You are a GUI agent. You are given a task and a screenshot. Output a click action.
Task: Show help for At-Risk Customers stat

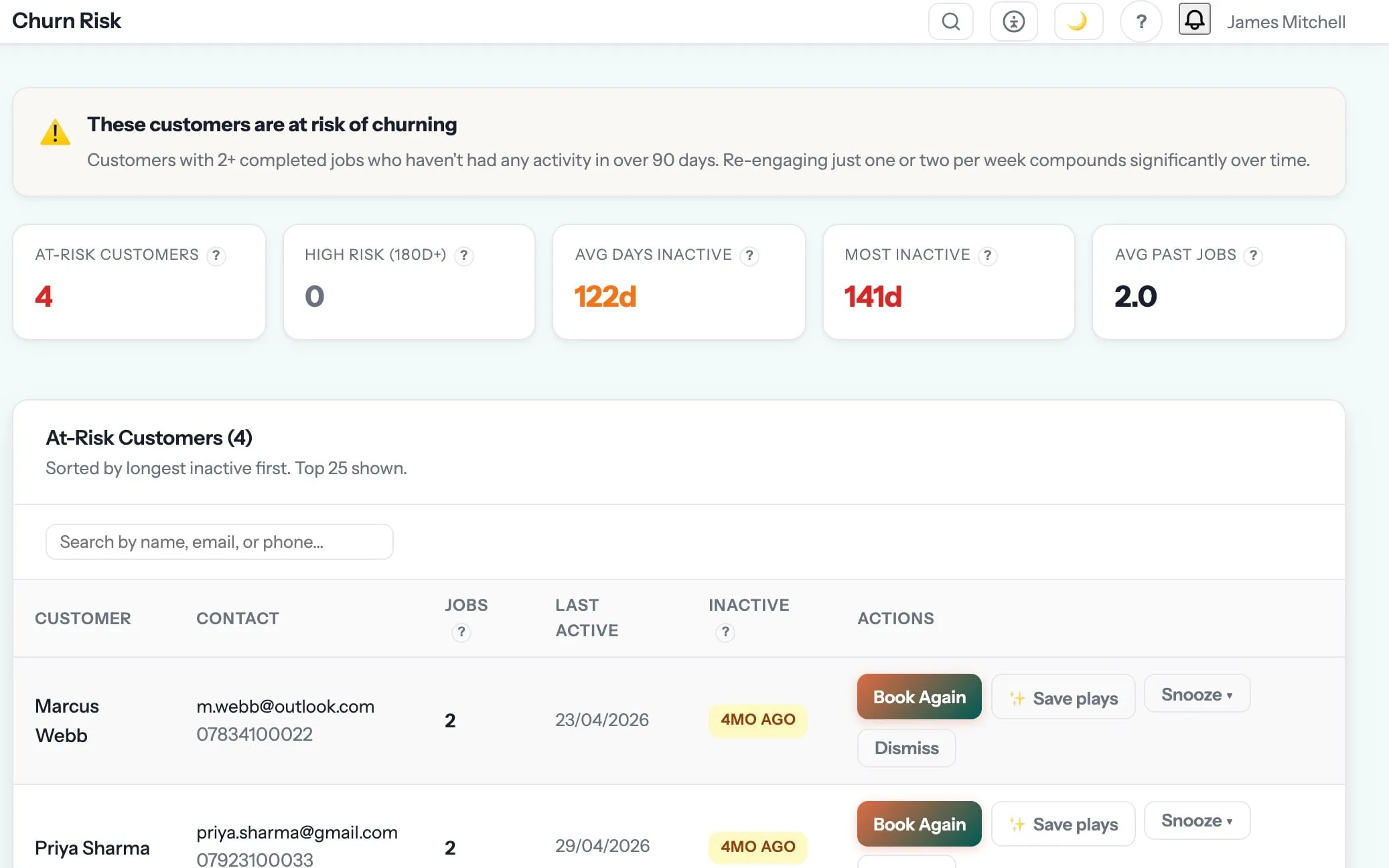[216, 255]
